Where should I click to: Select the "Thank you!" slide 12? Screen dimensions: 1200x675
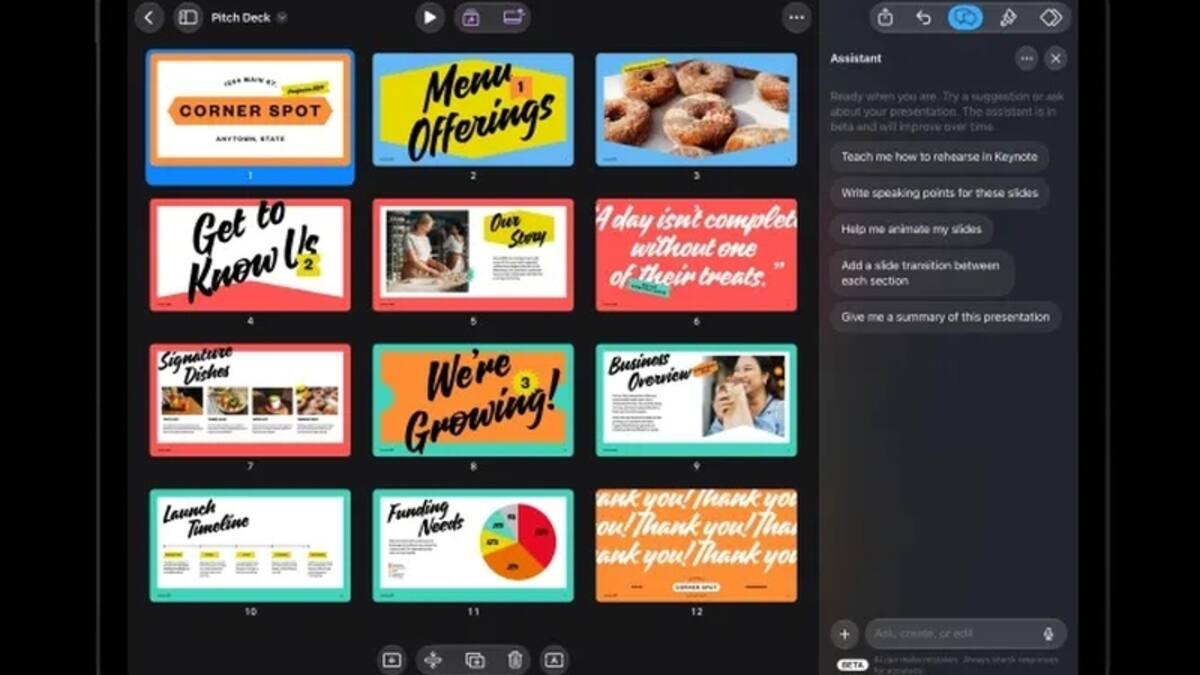696,545
